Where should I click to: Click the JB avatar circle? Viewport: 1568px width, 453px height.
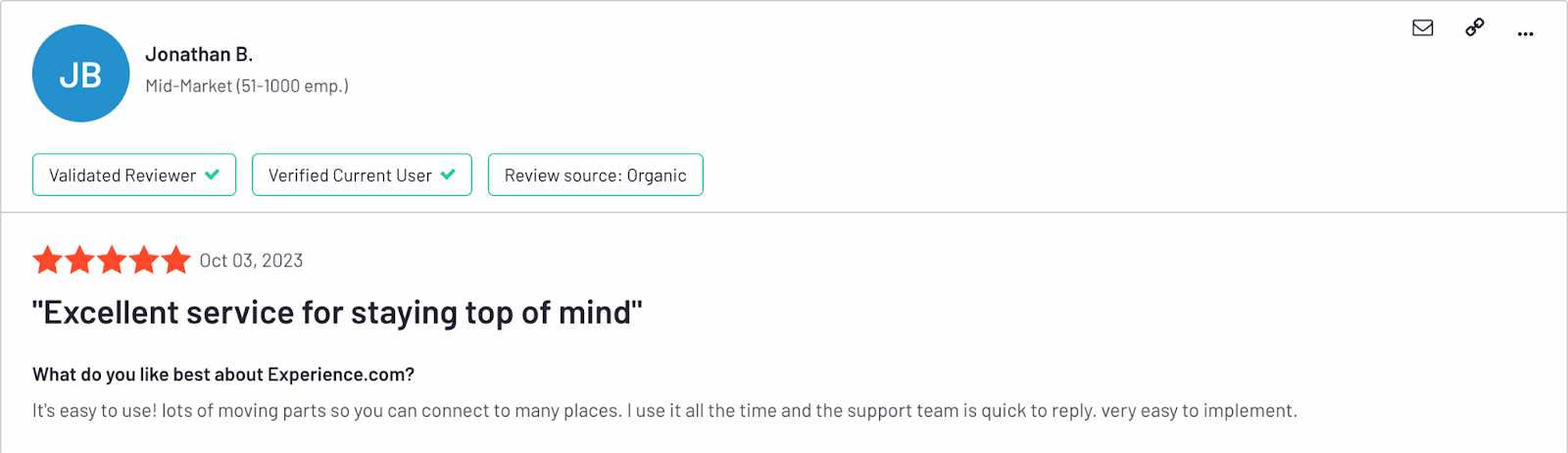click(x=81, y=74)
